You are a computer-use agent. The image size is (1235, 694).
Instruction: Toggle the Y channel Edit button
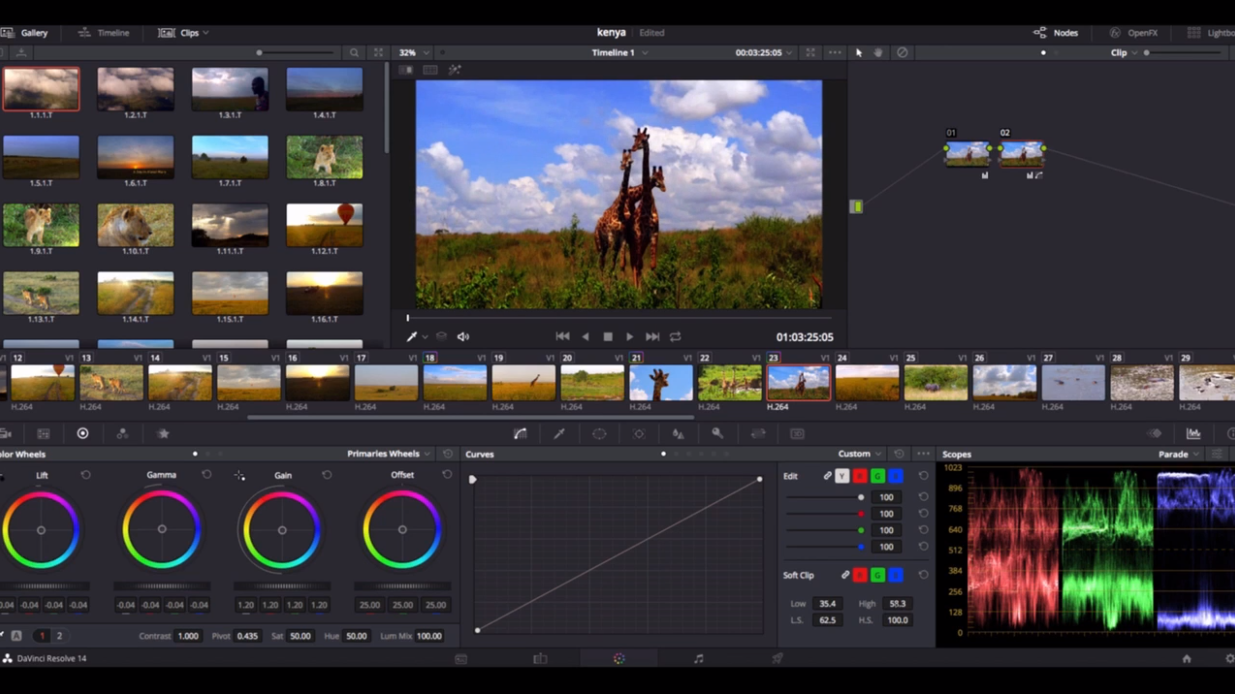(842, 476)
